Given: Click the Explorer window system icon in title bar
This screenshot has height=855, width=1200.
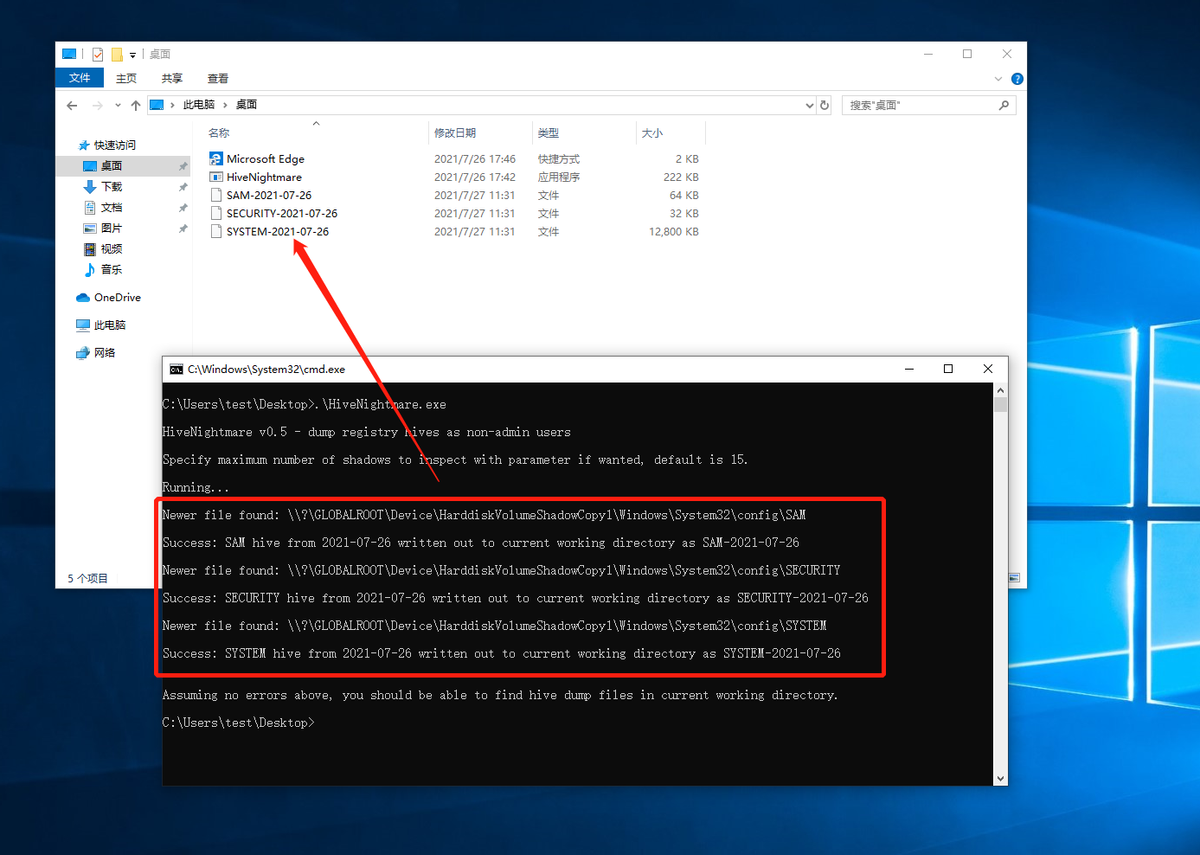Looking at the screenshot, I should (69, 54).
